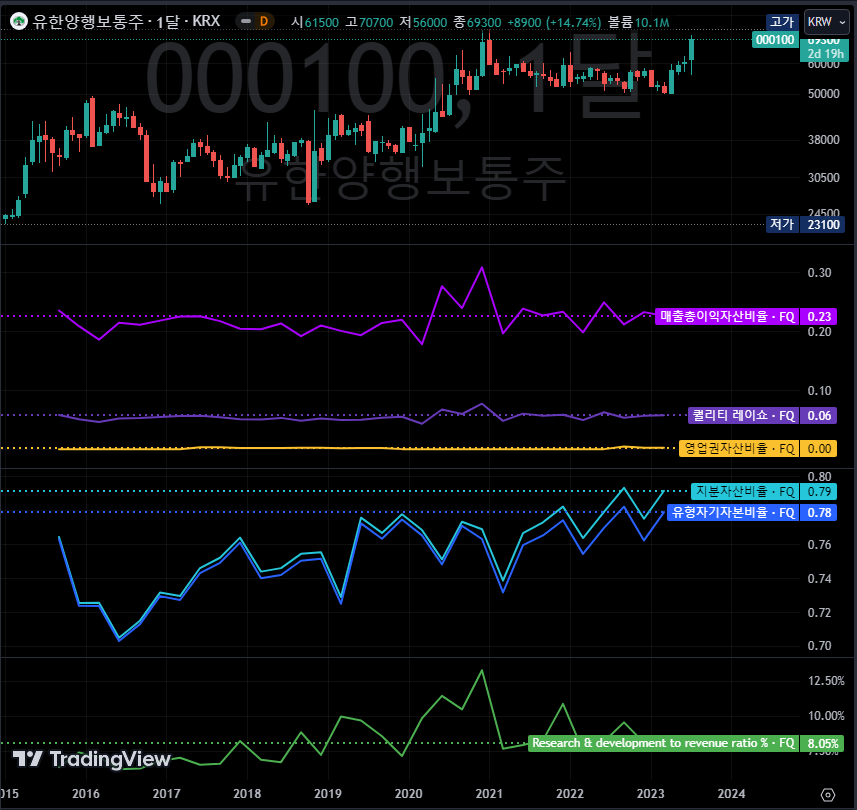Click the 0.76 axis label in equity pane
857x810 pixels.
(819, 544)
